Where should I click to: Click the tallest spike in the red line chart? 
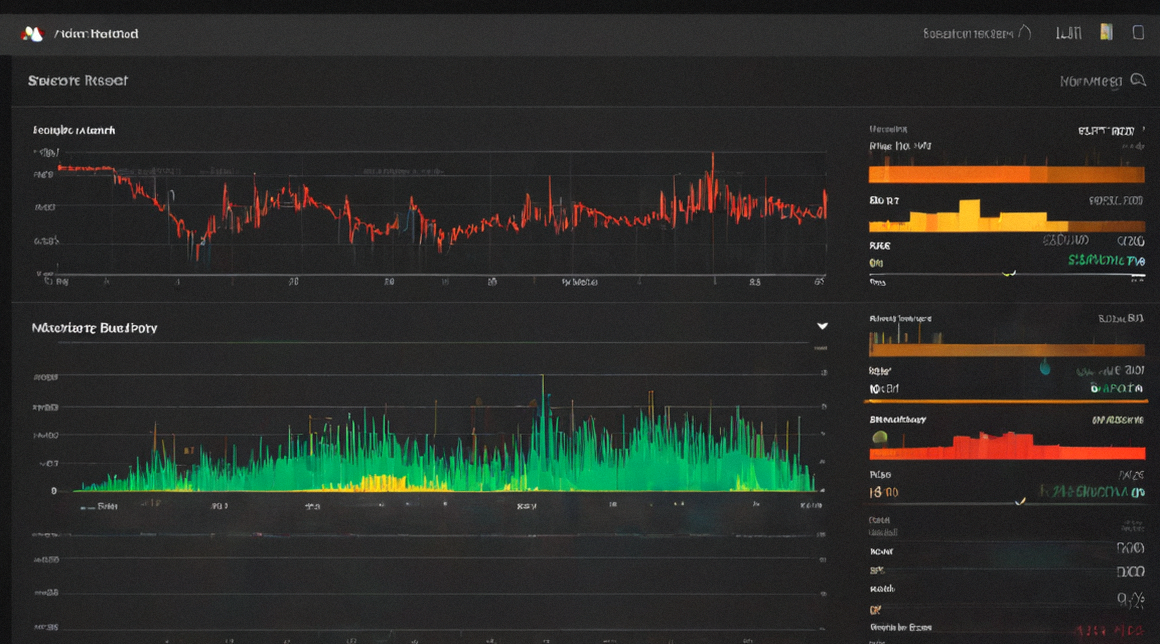coord(712,159)
